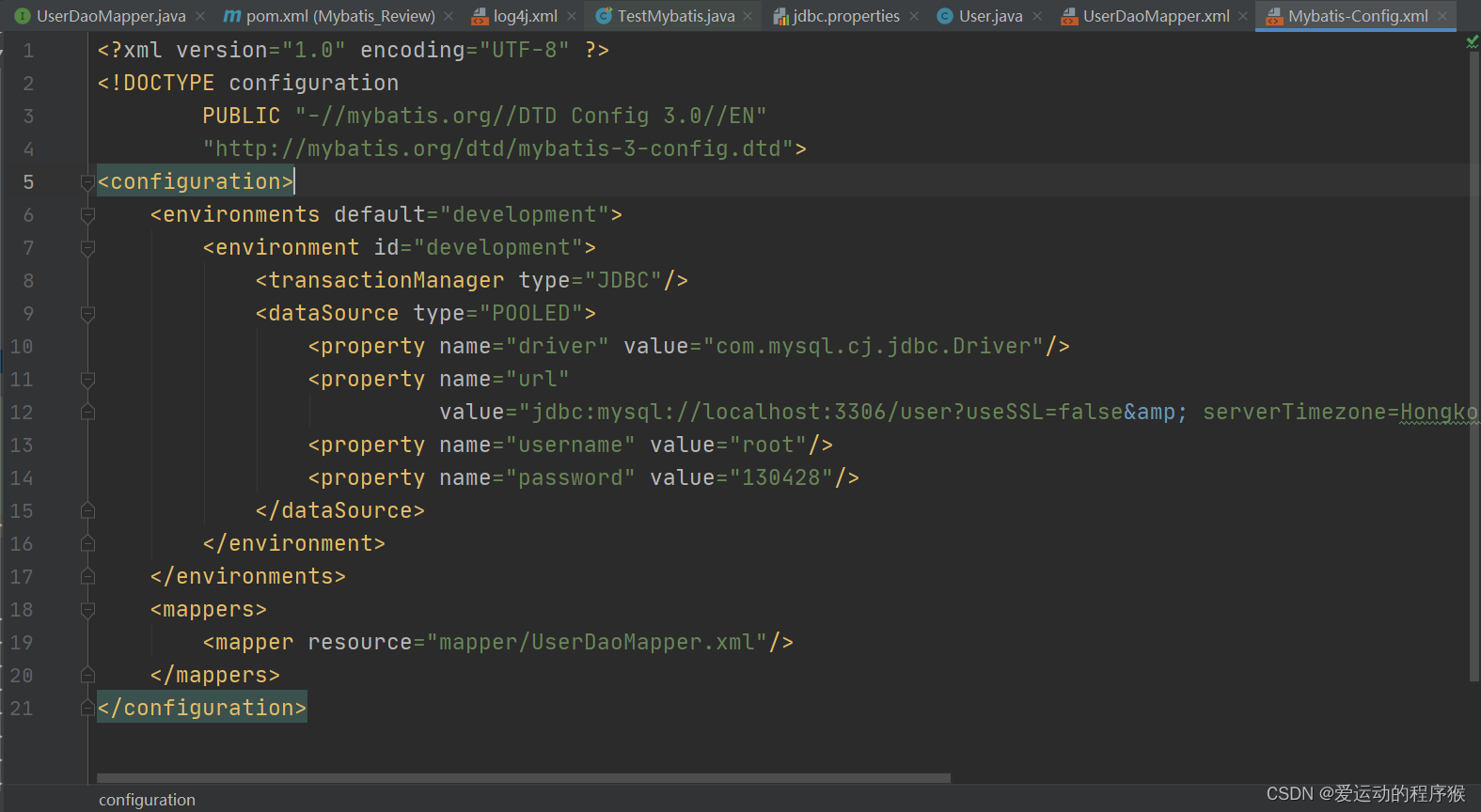The width and height of the screenshot is (1481, 812).
Task: Click the password value "130428"
Action: point(781,478)
